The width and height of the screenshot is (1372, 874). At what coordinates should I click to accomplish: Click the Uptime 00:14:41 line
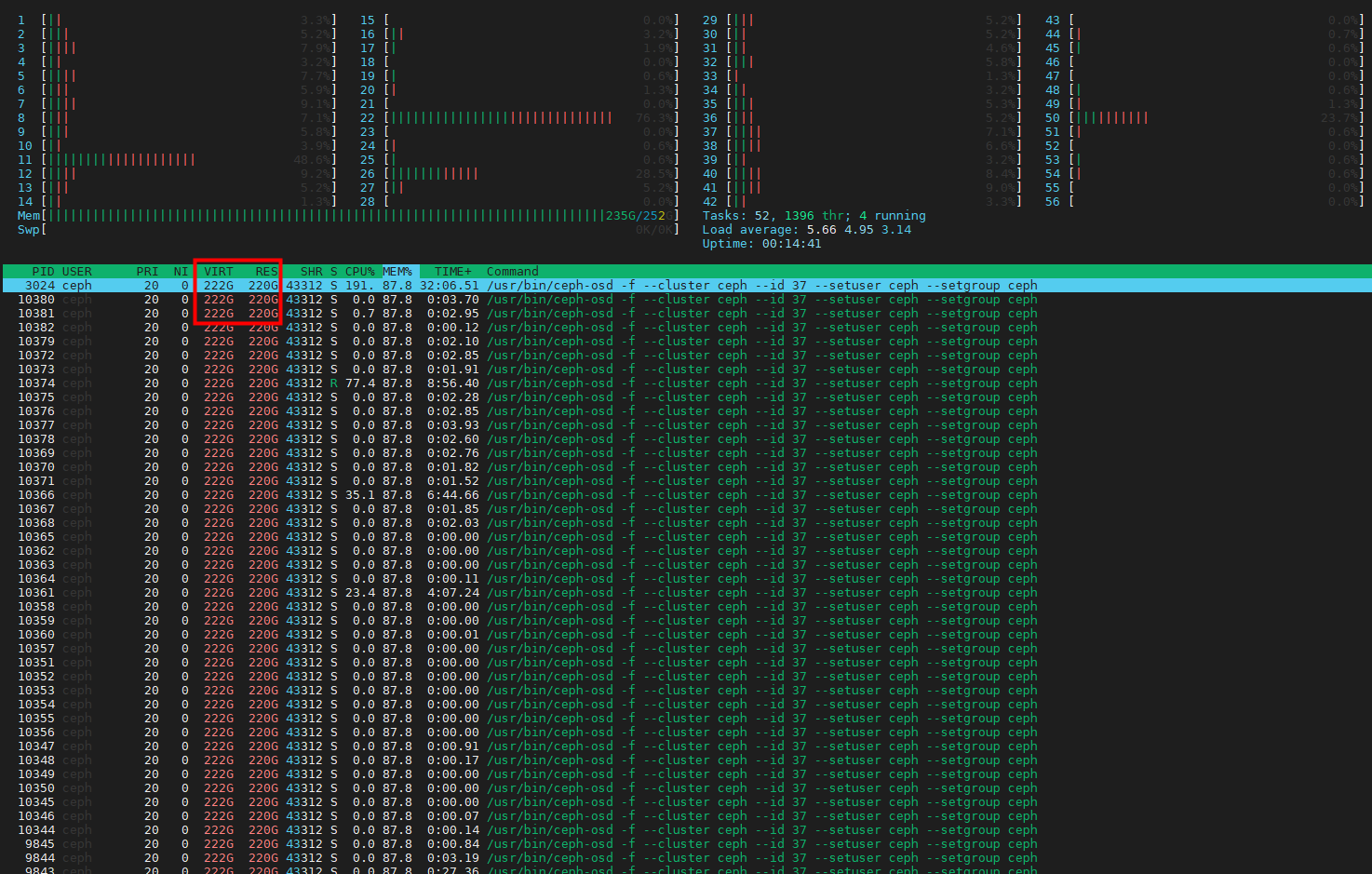pyautogui.click(x=761, y=244)
